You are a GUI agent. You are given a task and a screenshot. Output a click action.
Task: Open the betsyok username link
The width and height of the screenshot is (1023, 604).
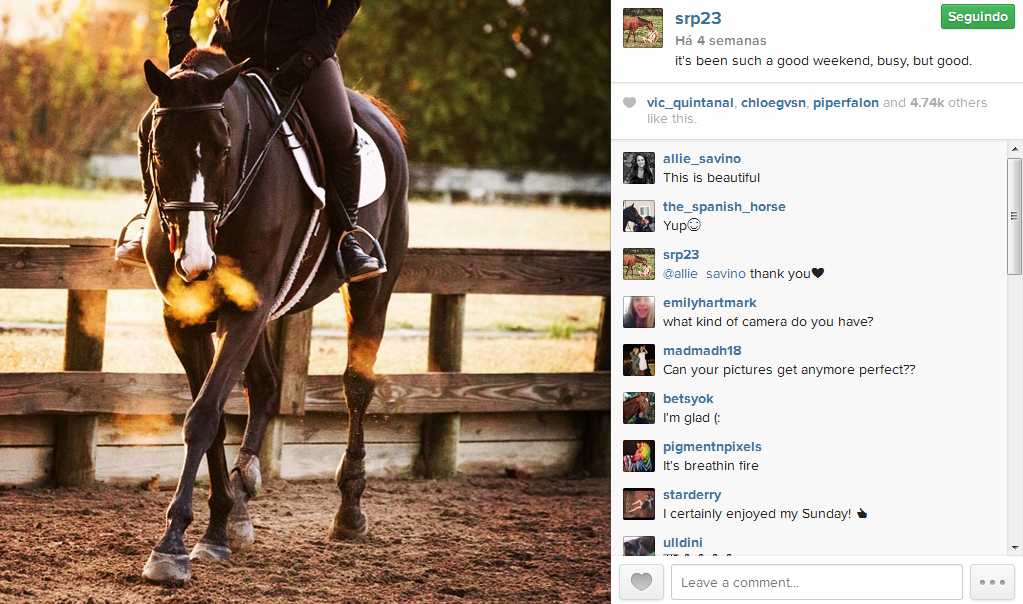pyautogui.click(x=688, y=399)
